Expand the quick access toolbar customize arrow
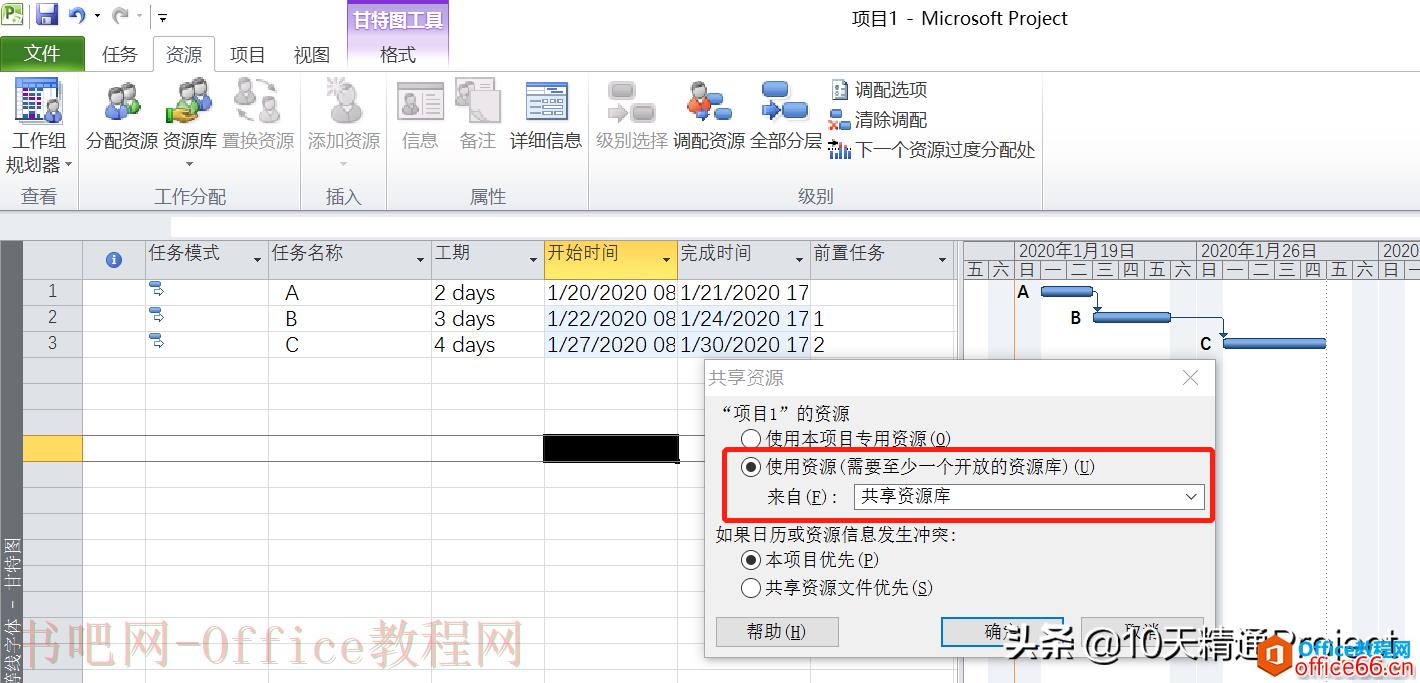 point(163,16)
